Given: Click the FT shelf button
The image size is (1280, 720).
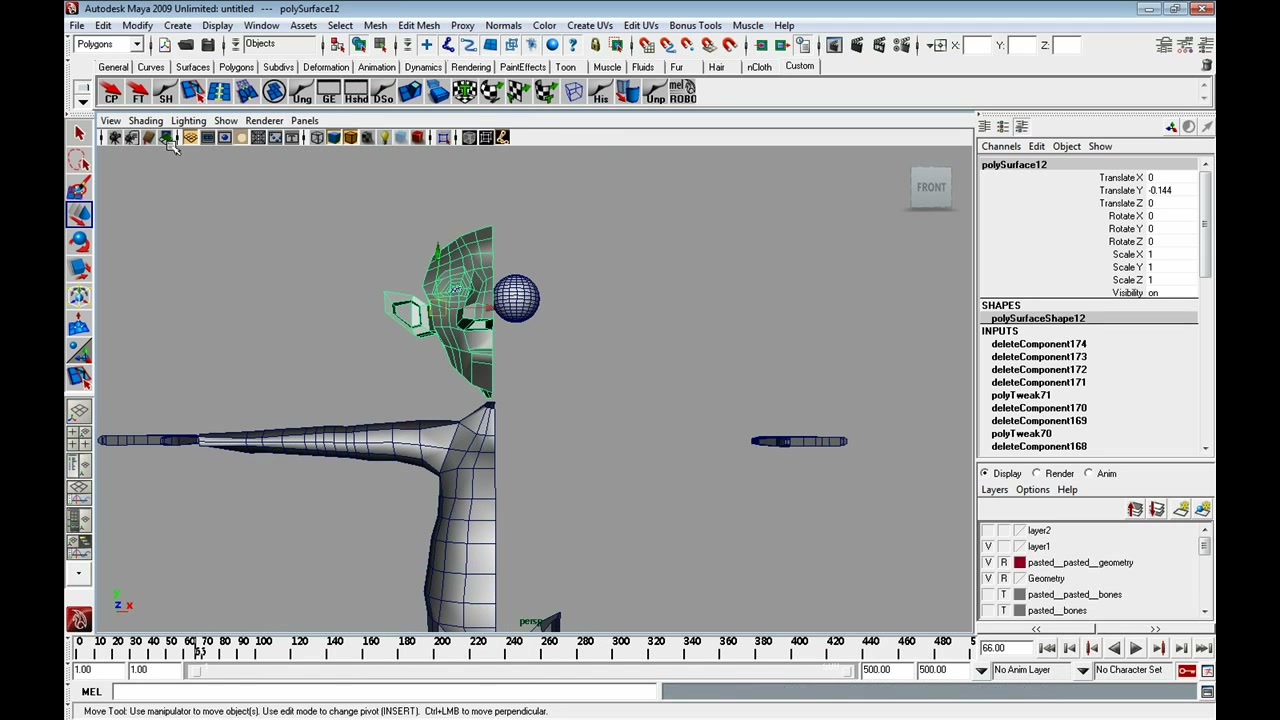Looking at the screenshot, I should [x=138, y=93].
